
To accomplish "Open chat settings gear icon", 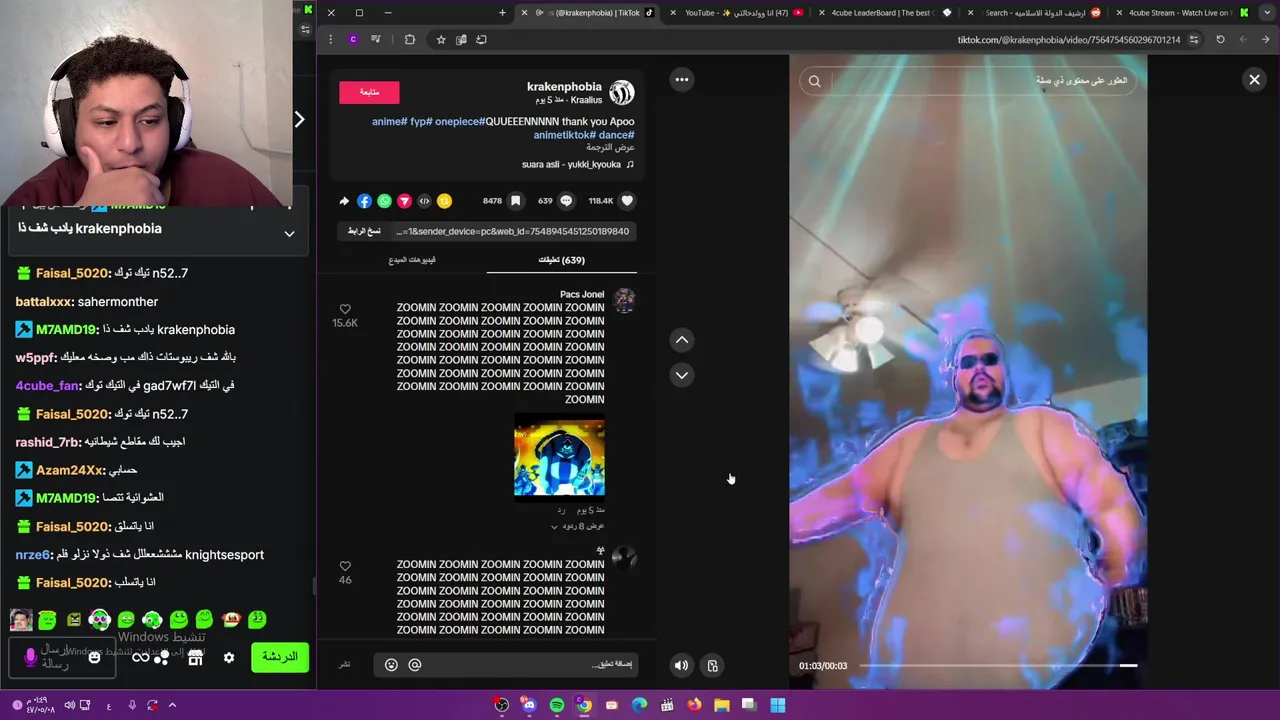I will [229, 657].
